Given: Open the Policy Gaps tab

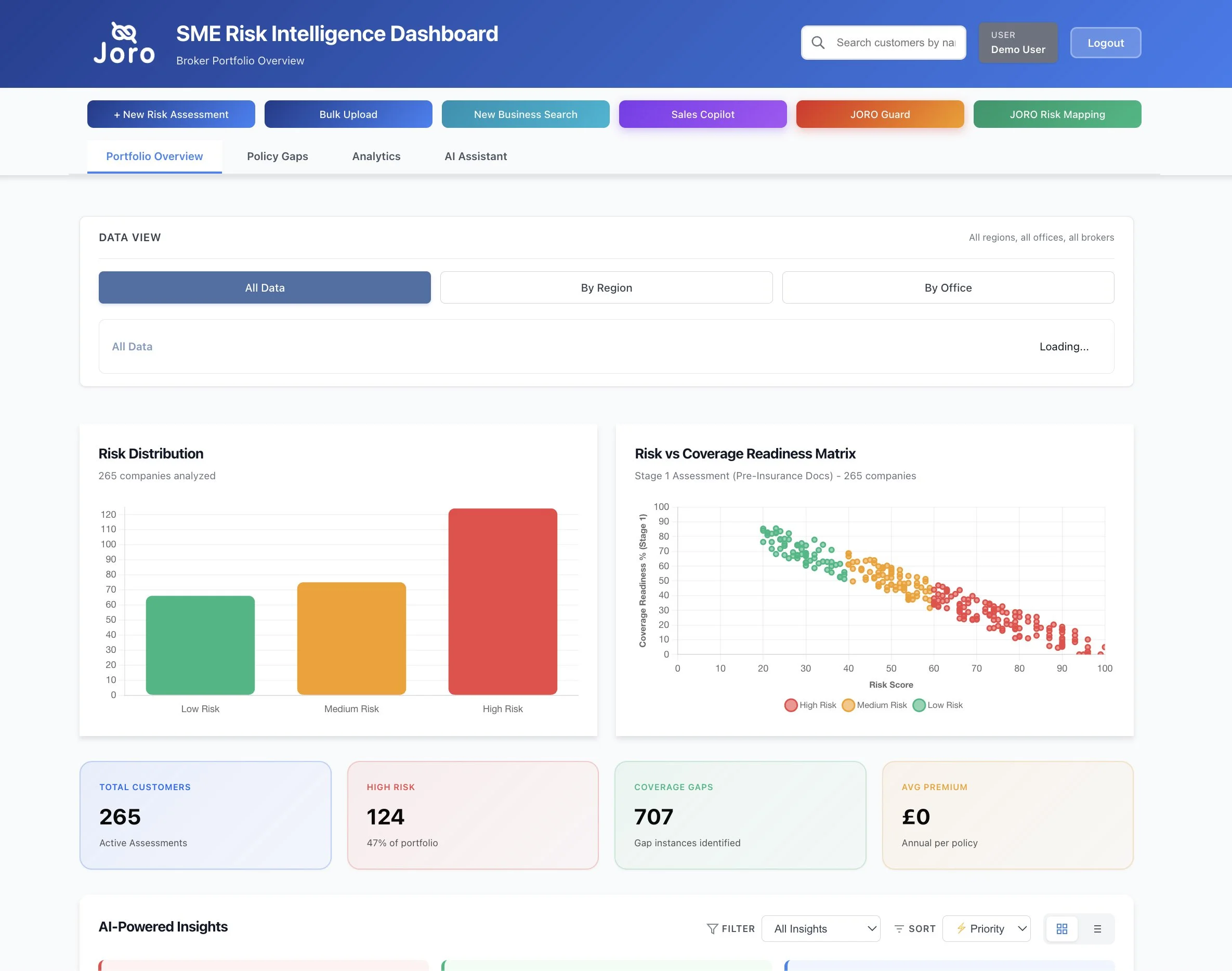Looking at the screenshot, I should click(278, 156).
